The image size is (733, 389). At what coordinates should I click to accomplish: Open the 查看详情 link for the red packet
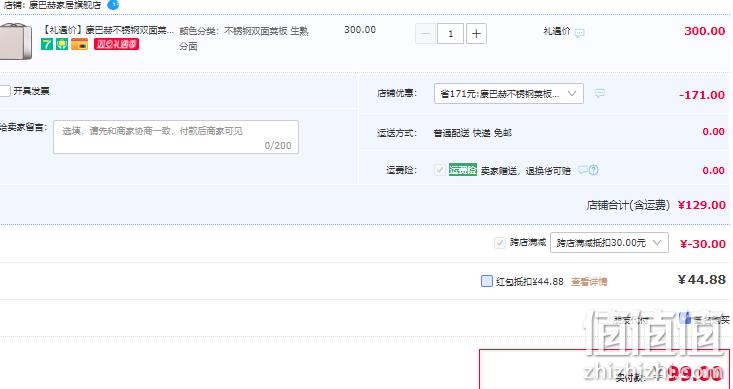[589, 282]
